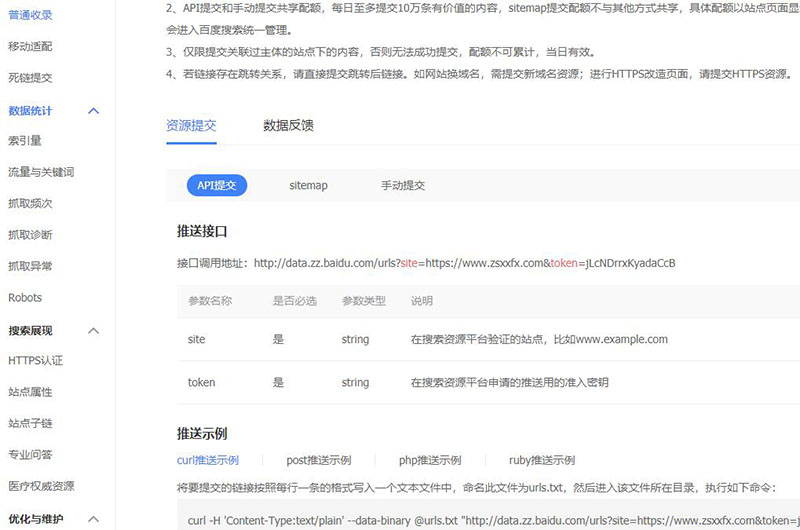Click the interface URL containing data.zz.baidu.com
Viewport: 800px width, 530px height.
(465, 263)
